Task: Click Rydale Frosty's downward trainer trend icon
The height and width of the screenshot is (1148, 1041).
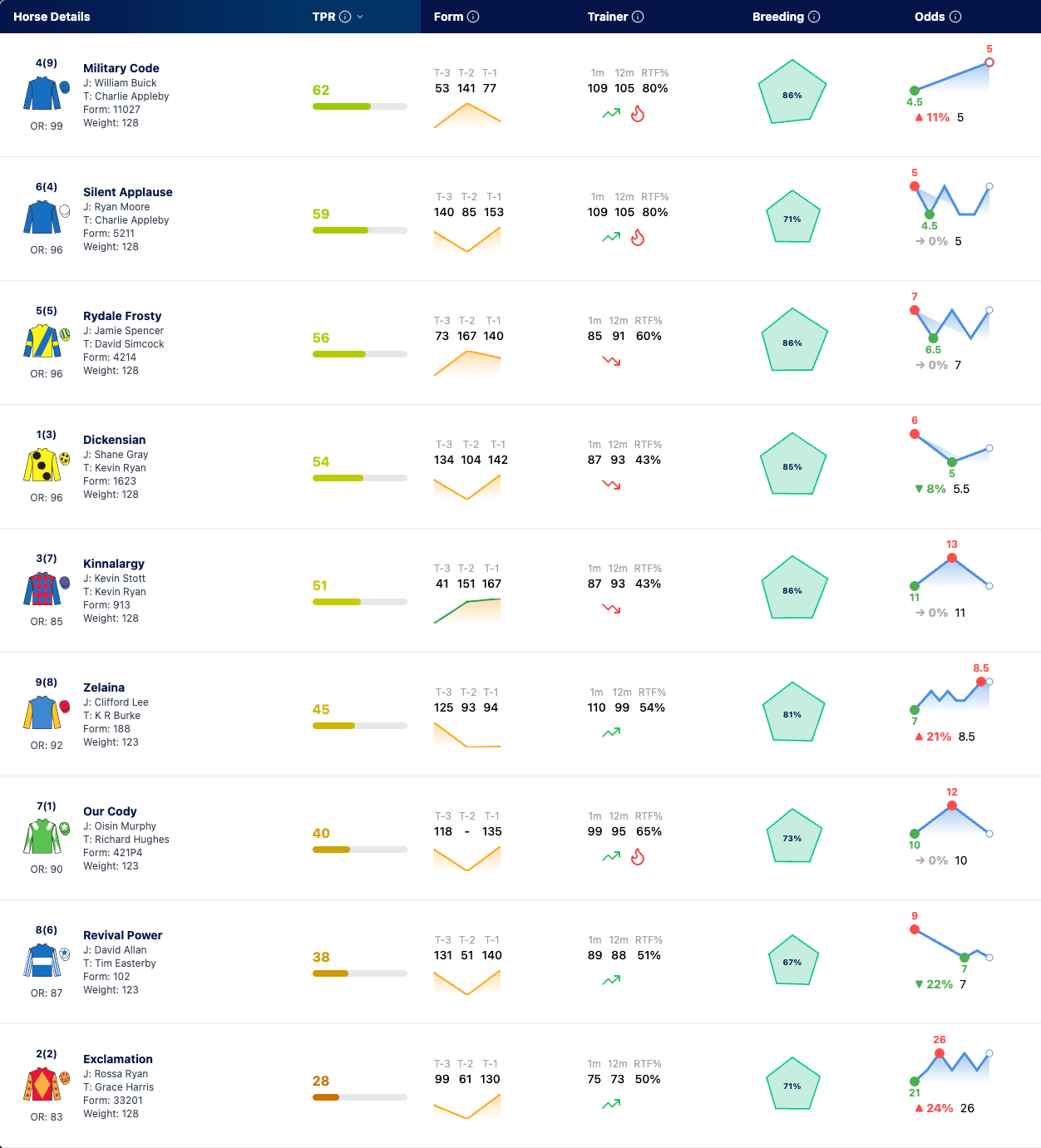Action: (611, 361)
